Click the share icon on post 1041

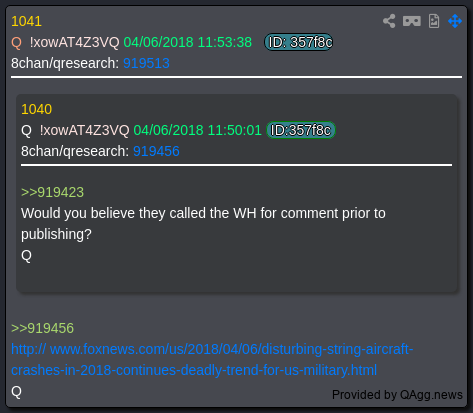pyautogui.click(x=389, y=21)
